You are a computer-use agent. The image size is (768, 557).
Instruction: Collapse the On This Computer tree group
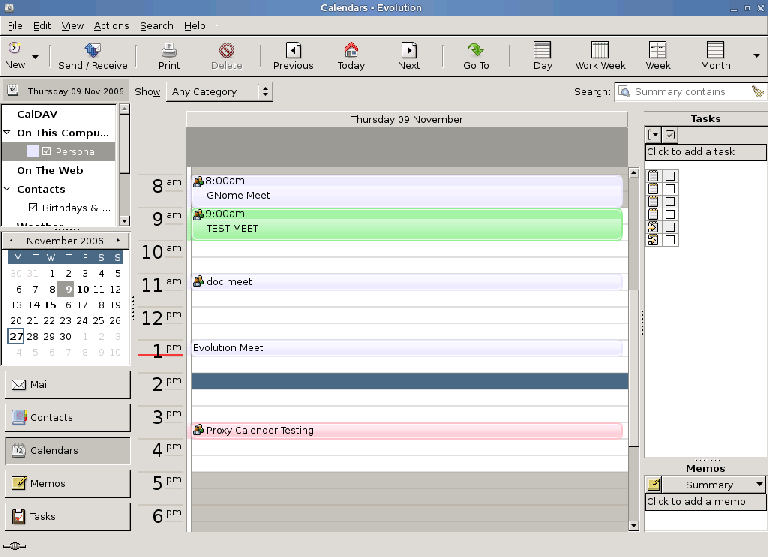click(x=8, y=133)
